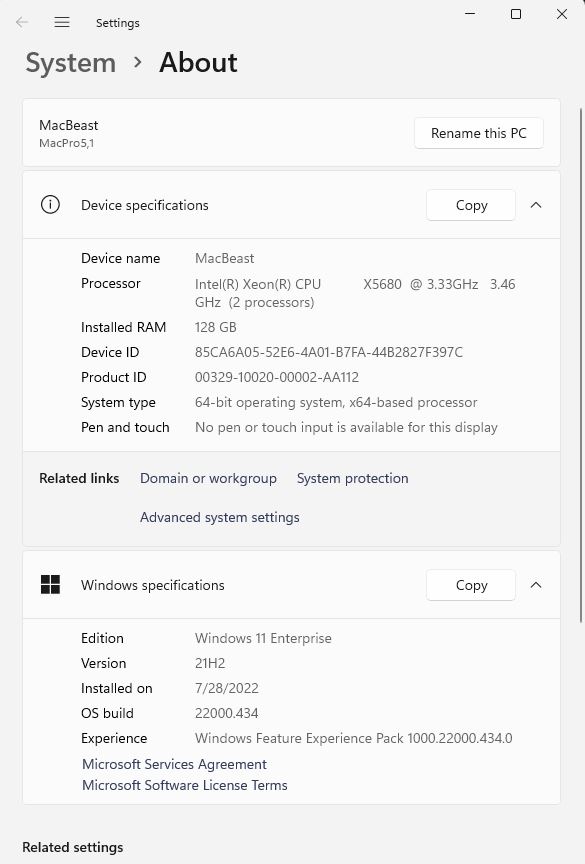Click the Related settings heading
The width and height of the screenshot is (585, 864).
[x=73, y=847]
